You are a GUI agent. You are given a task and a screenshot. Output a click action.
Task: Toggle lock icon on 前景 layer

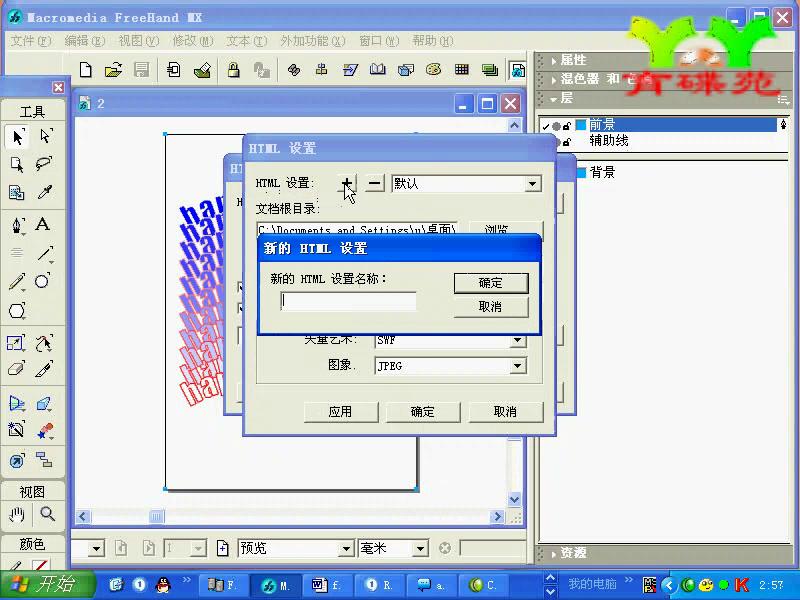(x=566, y=126)
